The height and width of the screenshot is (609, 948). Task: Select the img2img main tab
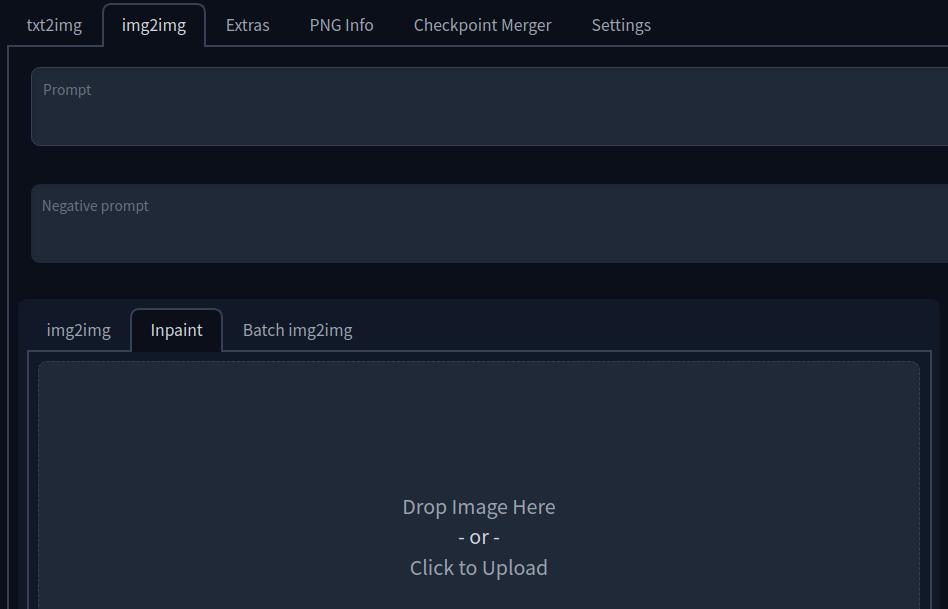154,24
